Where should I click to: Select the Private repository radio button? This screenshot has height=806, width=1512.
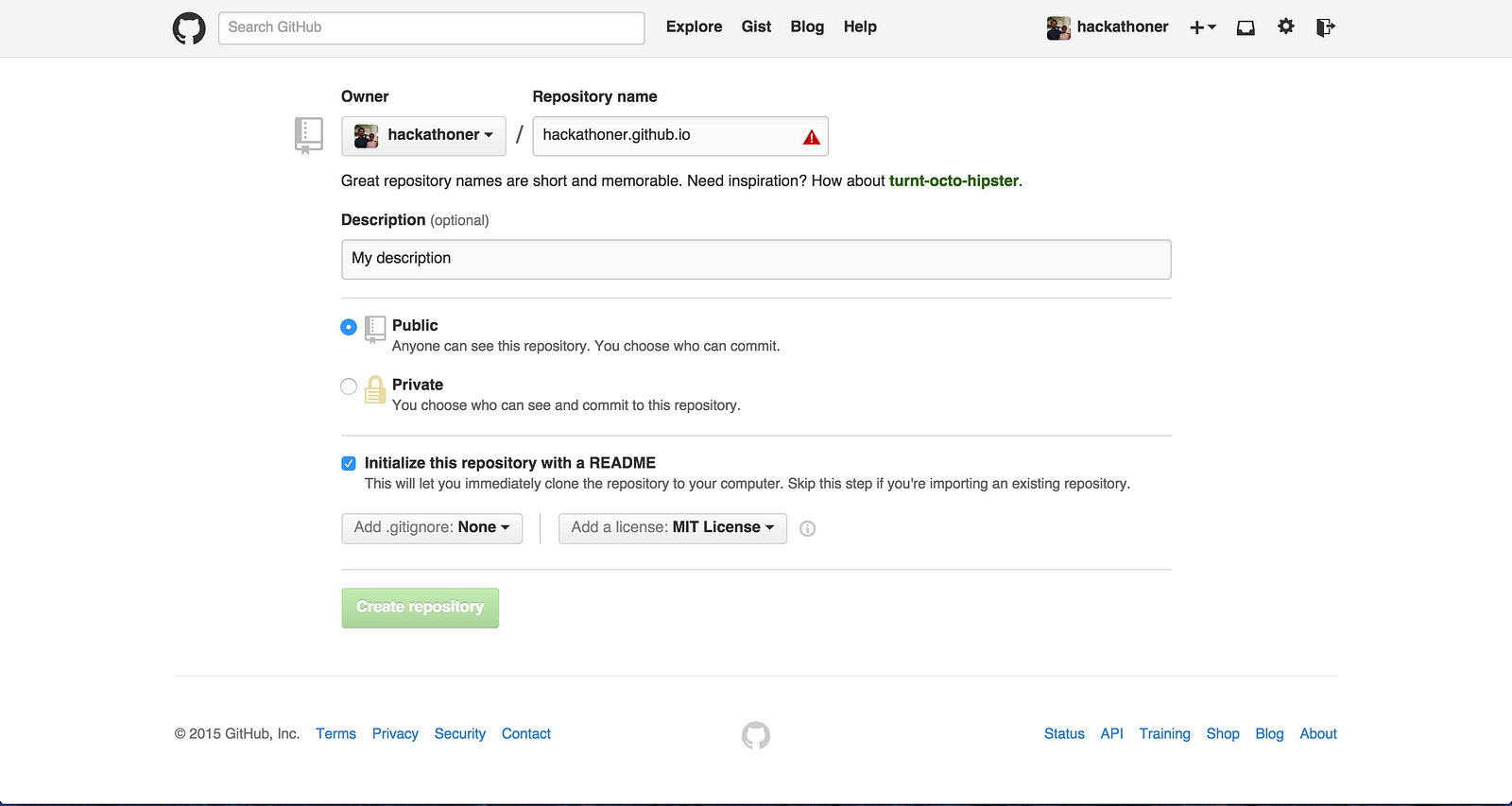pos(349,386)
